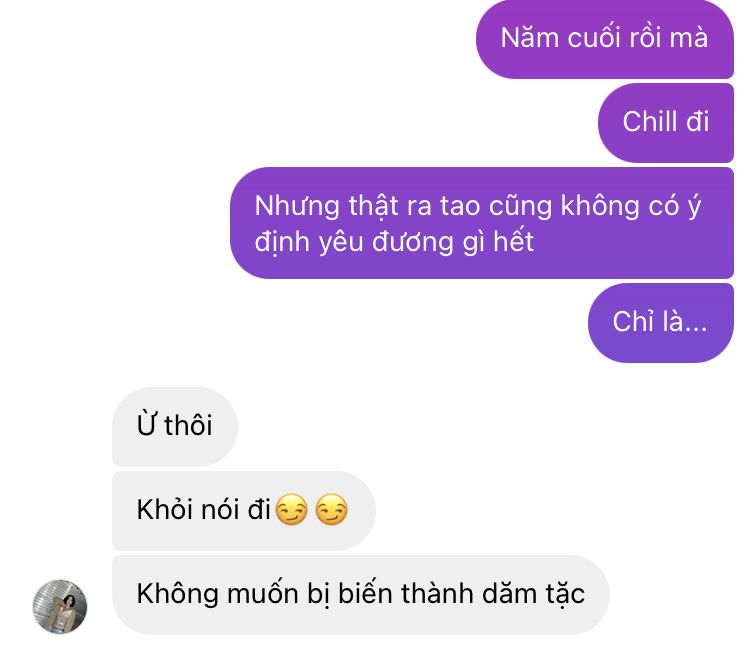Image resolution: width=749 pixels, height=650 pixels.
Task: Click the word 'Không' starting the last gray message
Action: pyautogui.click(x=178, y=592)
